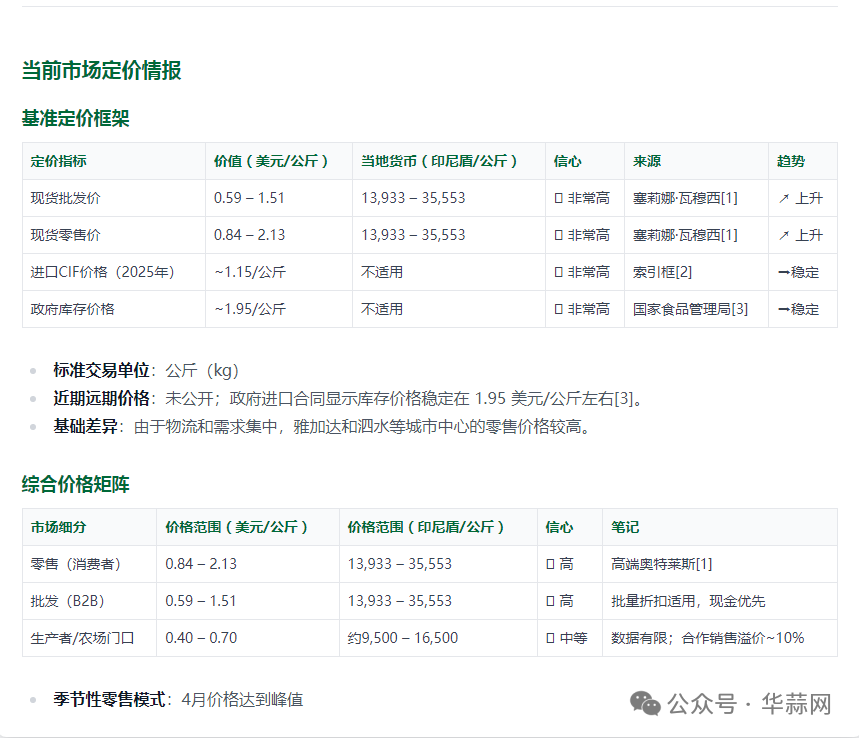Click the 季节性零售模式 bullet label
This screenshot has height=738, width=859.
[110, 700]
